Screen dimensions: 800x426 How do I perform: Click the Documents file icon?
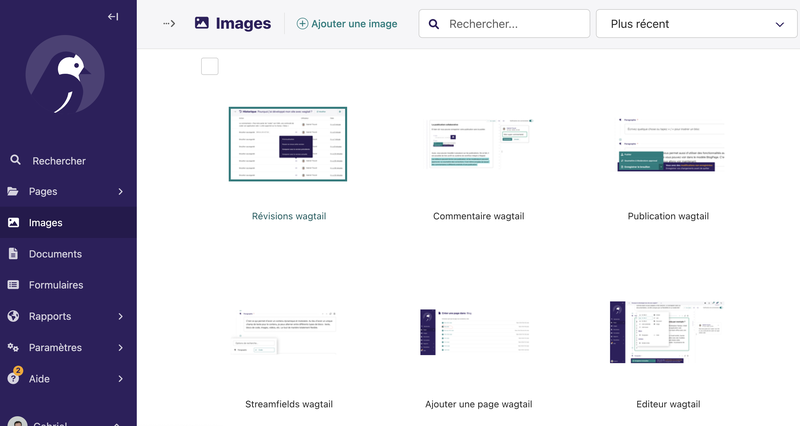(x=13, y=254)
